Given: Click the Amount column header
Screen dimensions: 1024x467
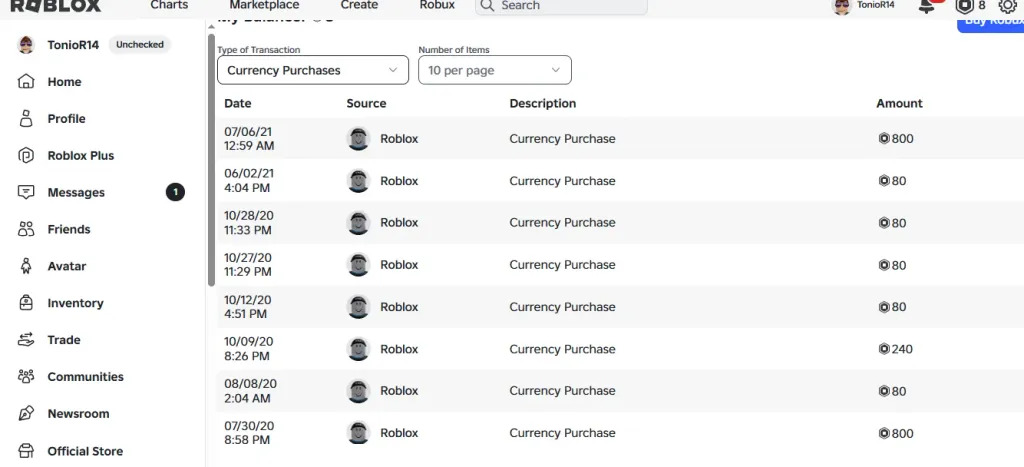Looking at the screenshot, I should (x=899, y=103).
